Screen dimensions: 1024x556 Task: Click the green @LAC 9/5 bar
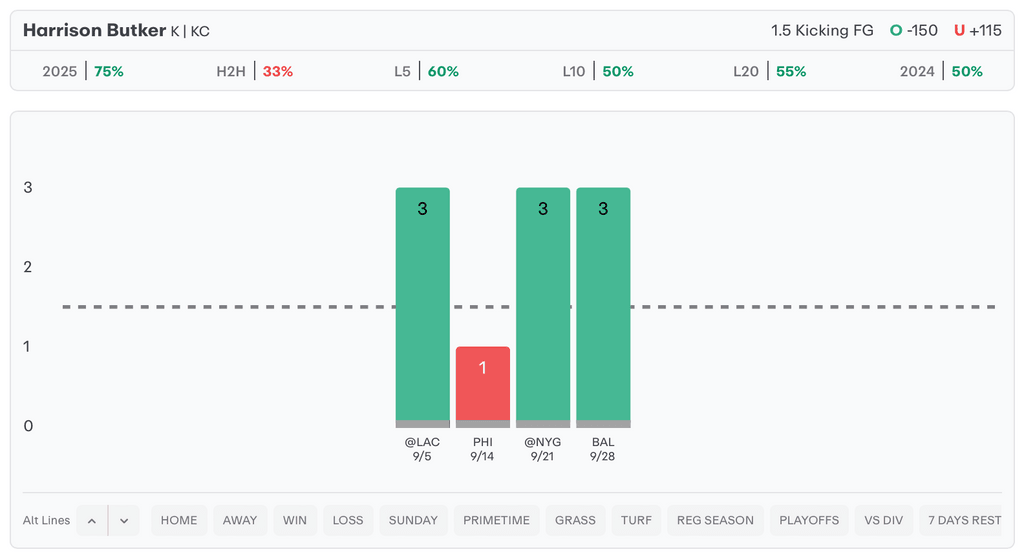422,305
